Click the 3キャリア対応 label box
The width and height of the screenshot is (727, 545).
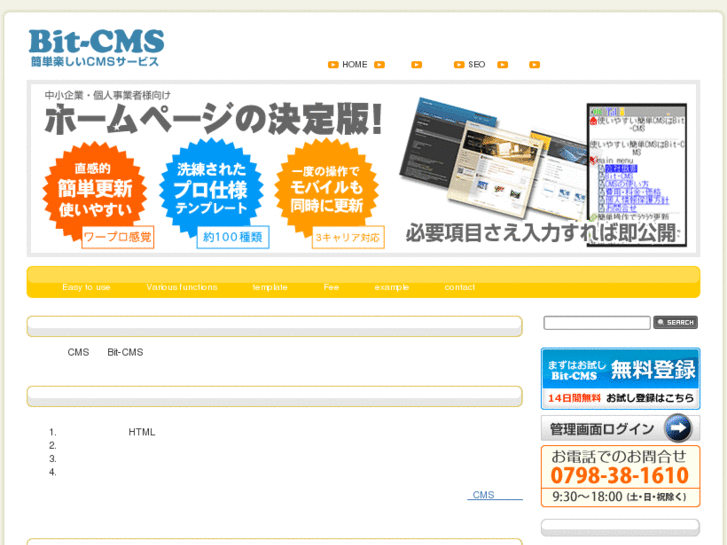[x=348, y=237]
